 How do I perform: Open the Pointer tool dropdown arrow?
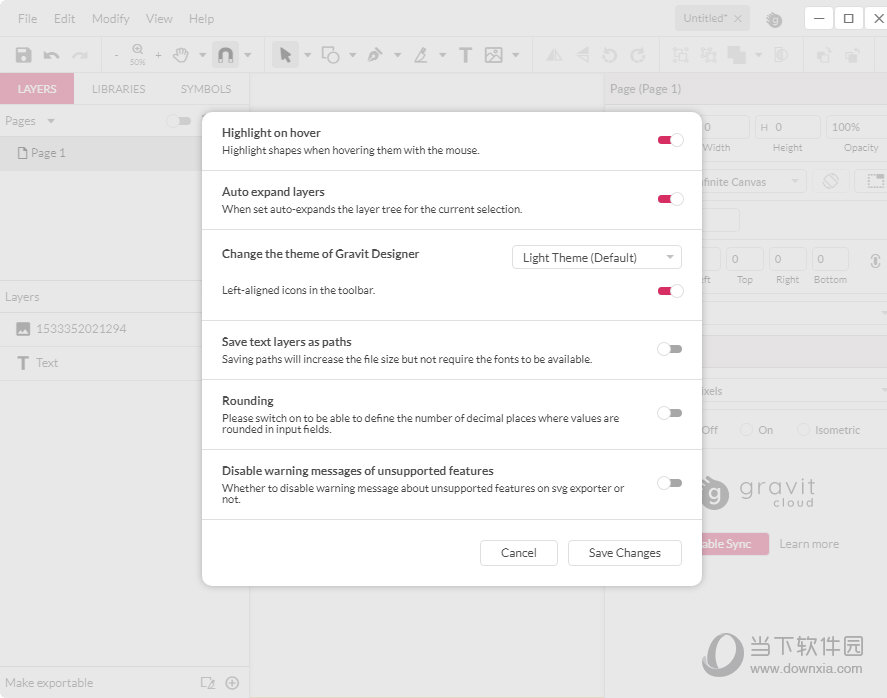pos(308,55)
